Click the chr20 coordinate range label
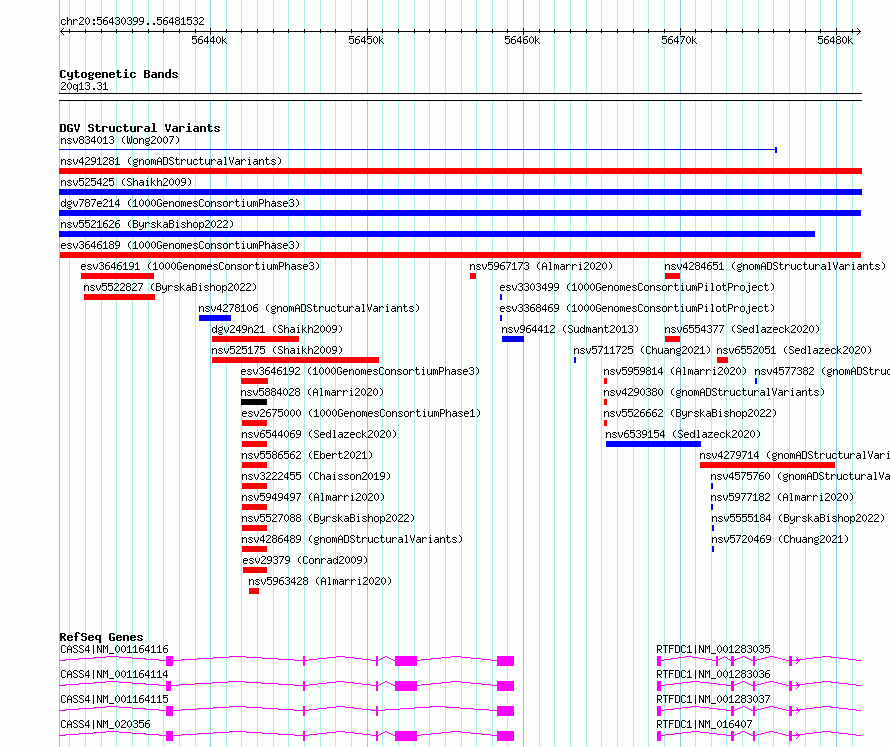This screenshot has height=747, width=890. click(x=132, y=21)
